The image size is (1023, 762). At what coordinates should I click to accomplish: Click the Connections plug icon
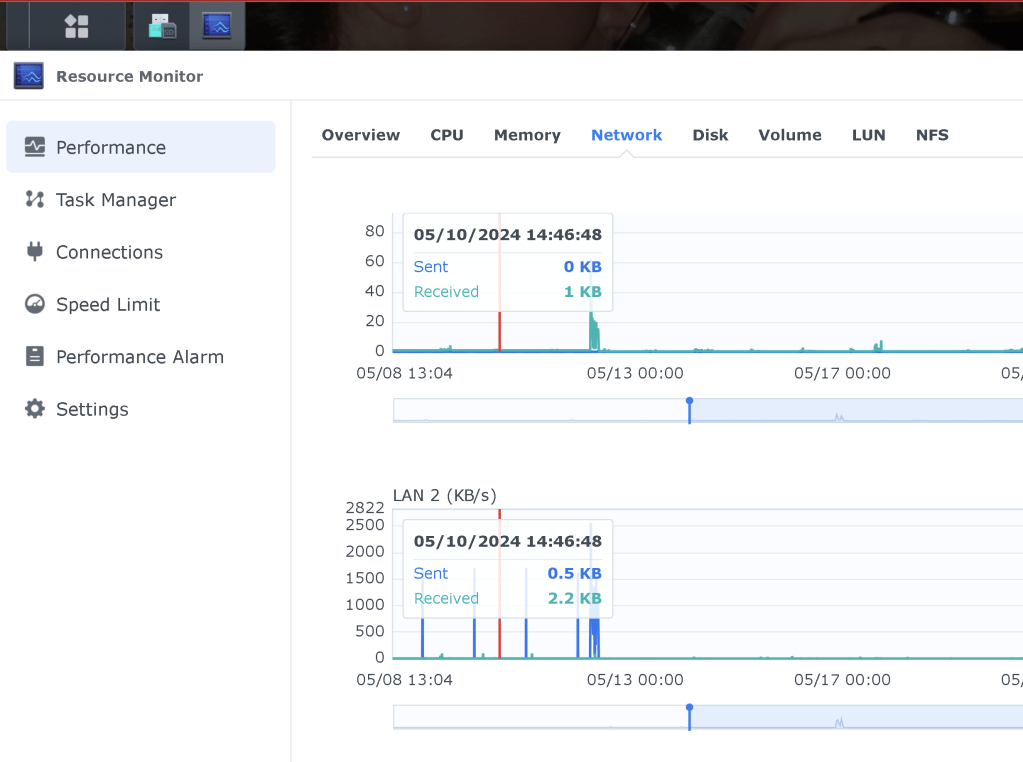coord(35,251)
